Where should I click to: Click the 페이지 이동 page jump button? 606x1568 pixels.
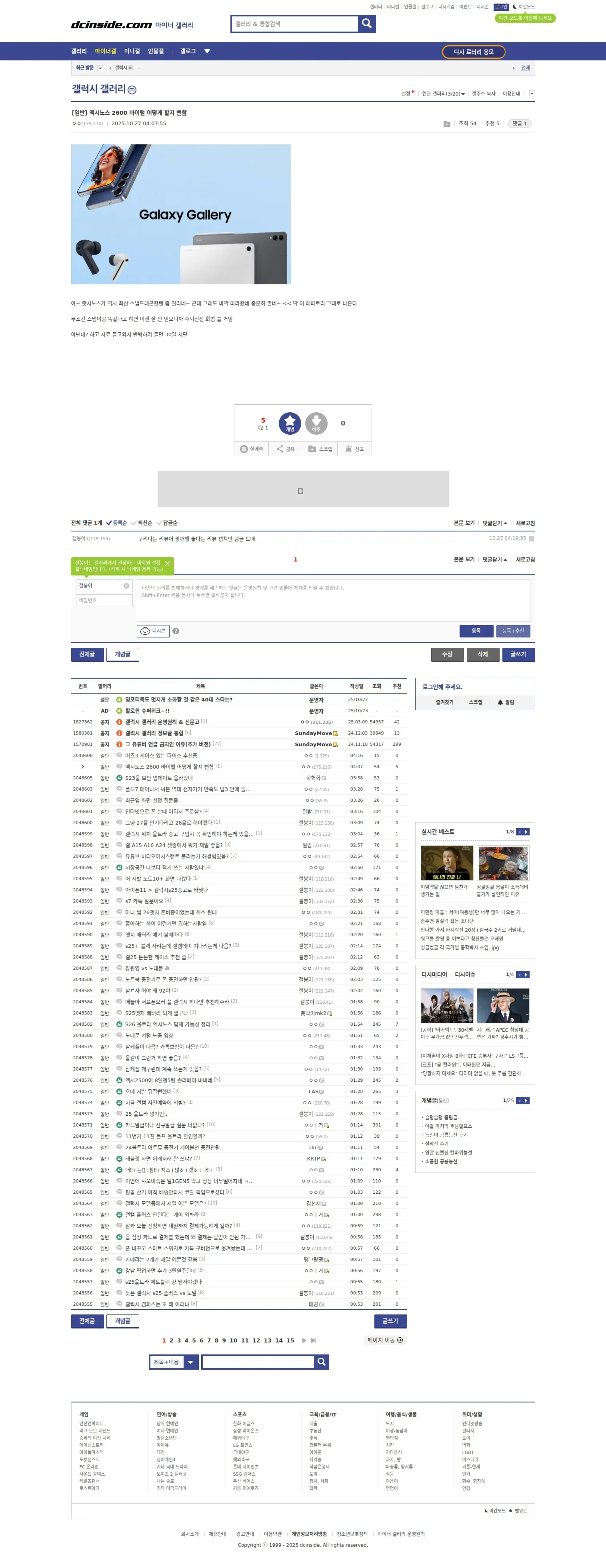click(x=385, y=1340)
